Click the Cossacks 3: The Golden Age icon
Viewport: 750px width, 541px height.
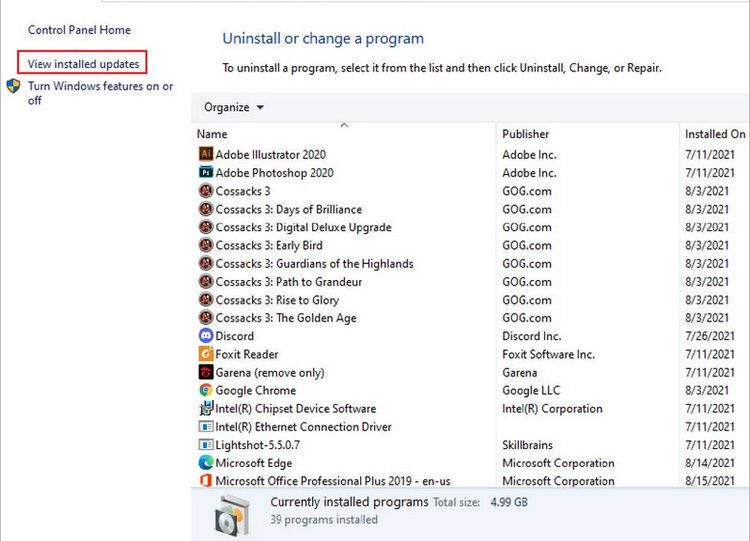tap(206, 317)
